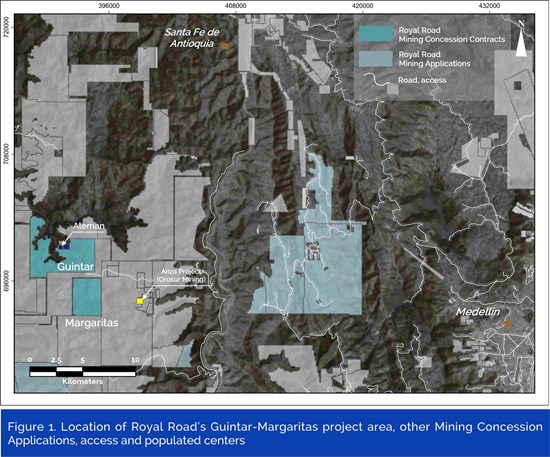This screenshot has height=457, width=550.
Task: Click the 'Margaritas' map label
Action: 92,323
